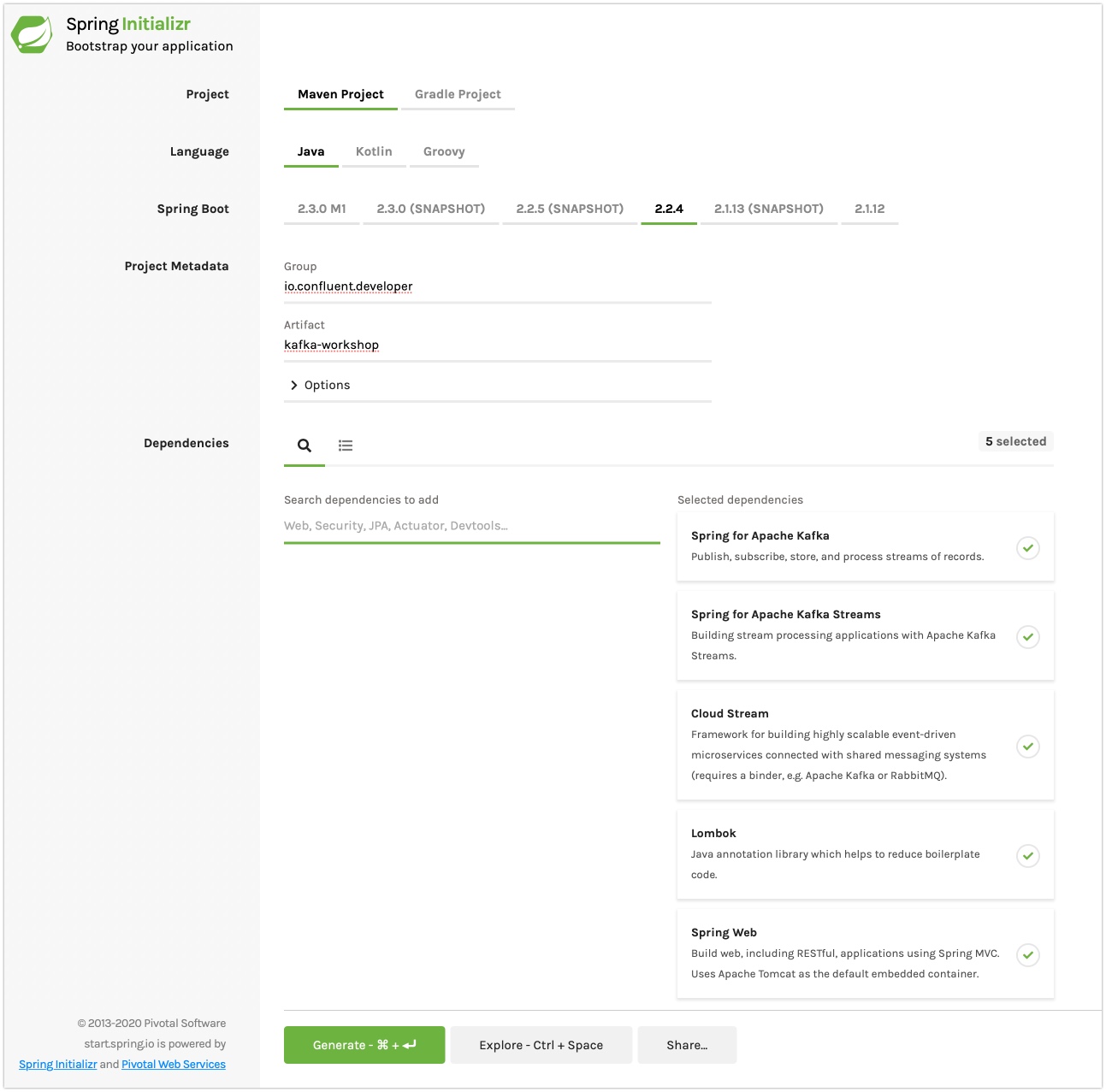The width and height of the screenshot is (1106, 1092).
Task: Choose Spring Boot version 2.1.12
Action: tap(870, 210)
